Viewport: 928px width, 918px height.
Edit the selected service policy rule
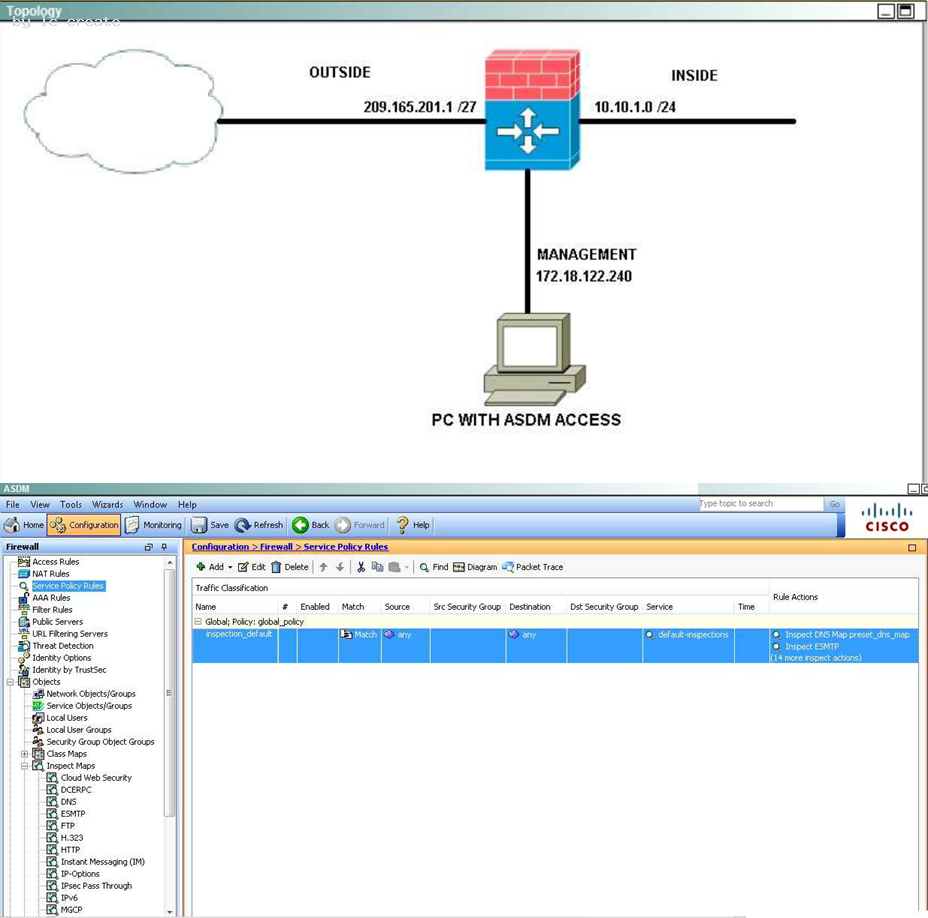(252, 567)
